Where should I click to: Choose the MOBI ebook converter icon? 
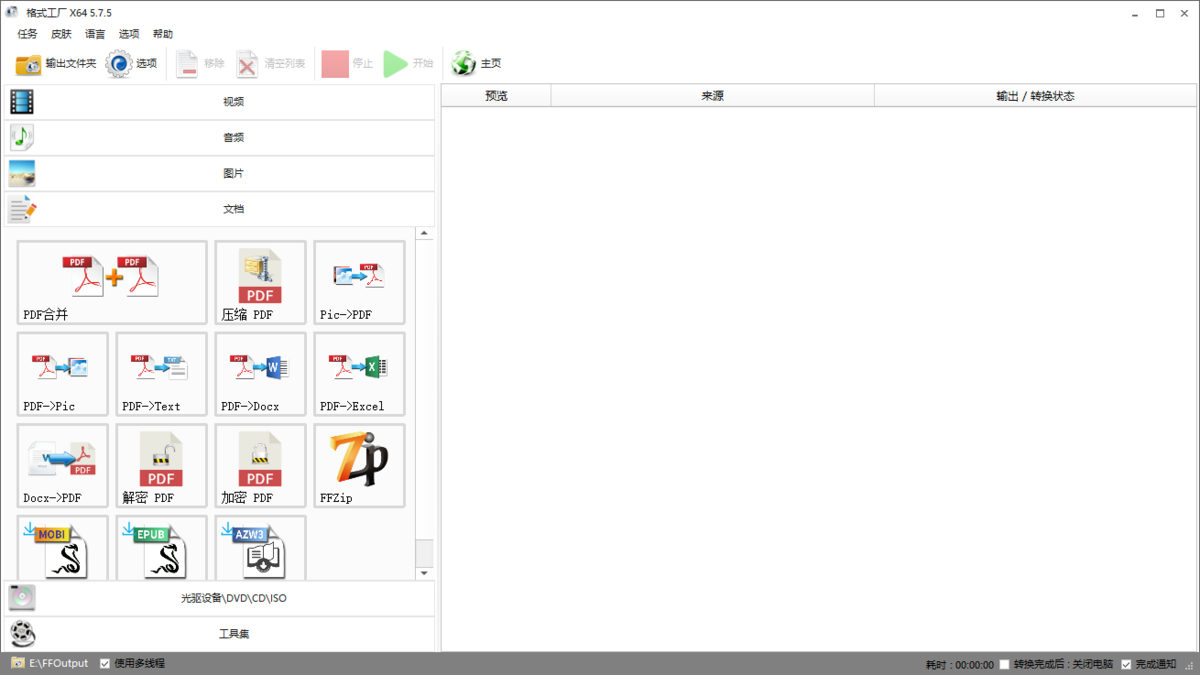coord(62,548)
